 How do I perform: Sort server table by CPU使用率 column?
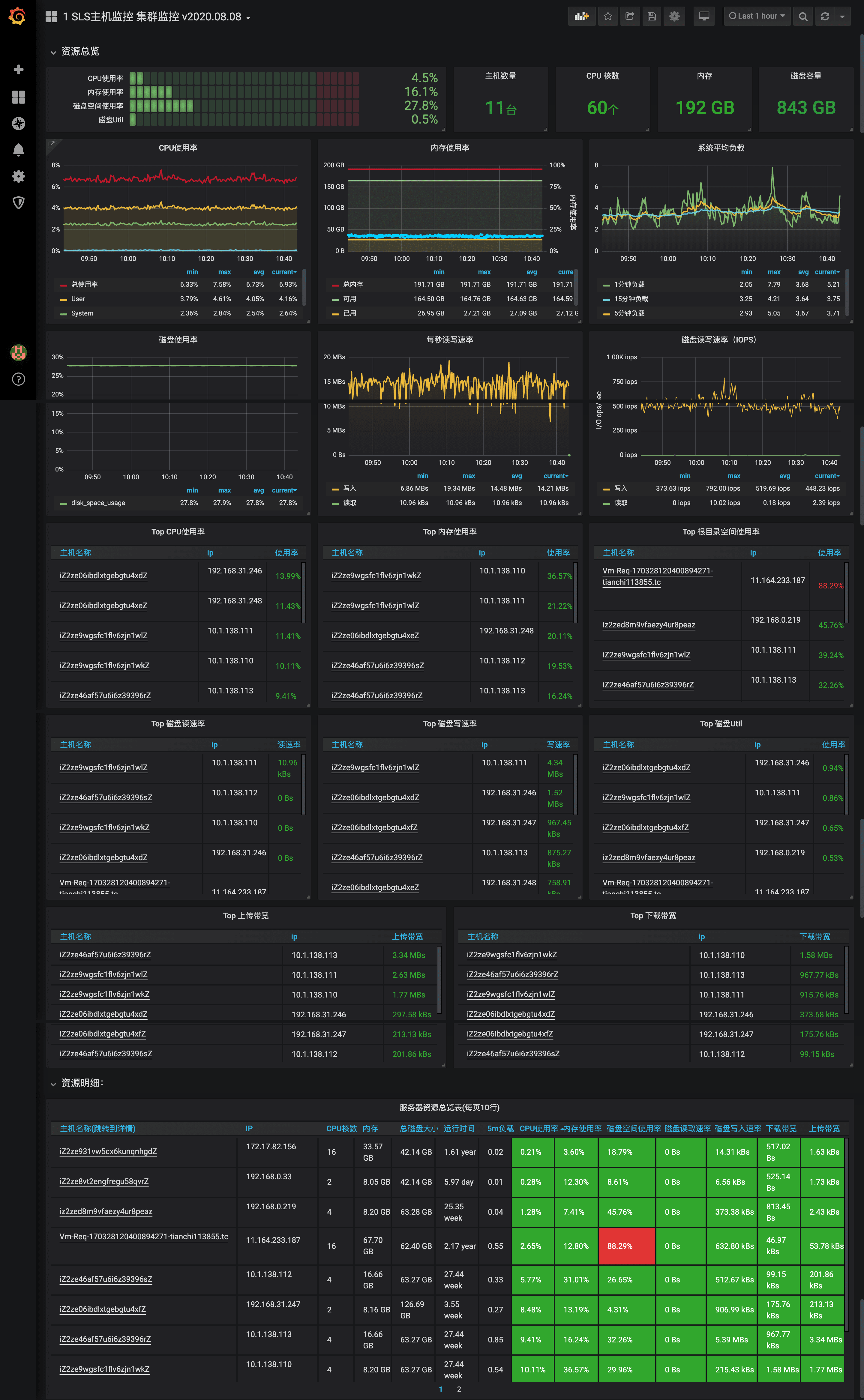(538, 1128)
